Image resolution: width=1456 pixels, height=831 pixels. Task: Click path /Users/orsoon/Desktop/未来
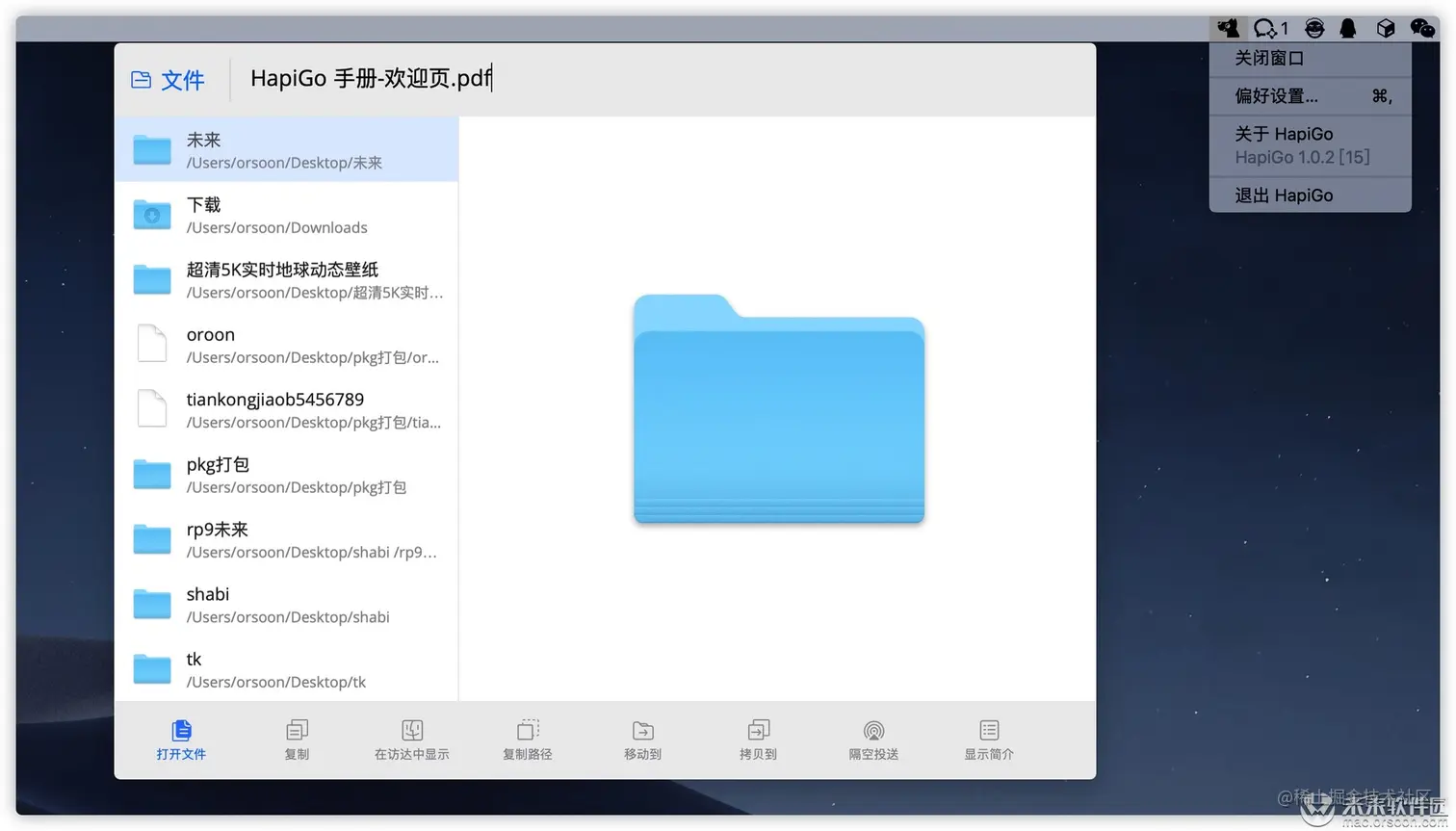point(284,163)
